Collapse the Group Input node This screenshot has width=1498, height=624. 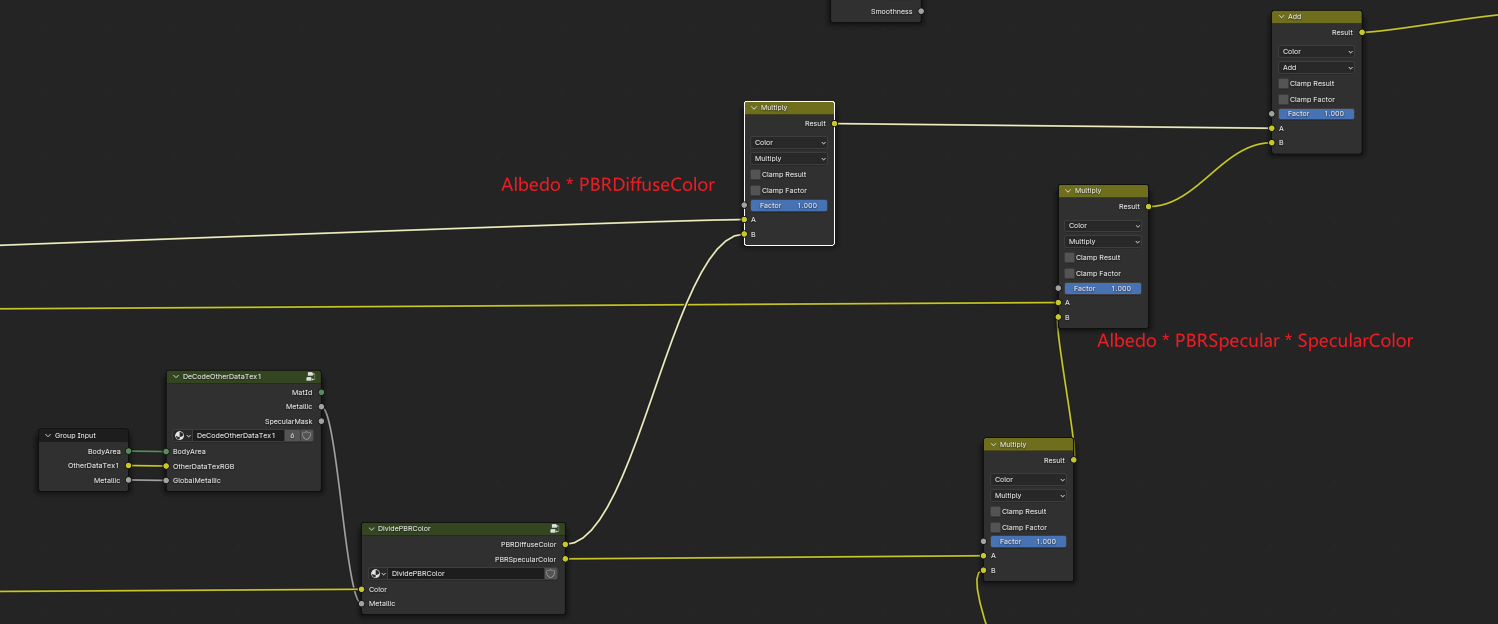pyautogui.click(x=47, y=436)
